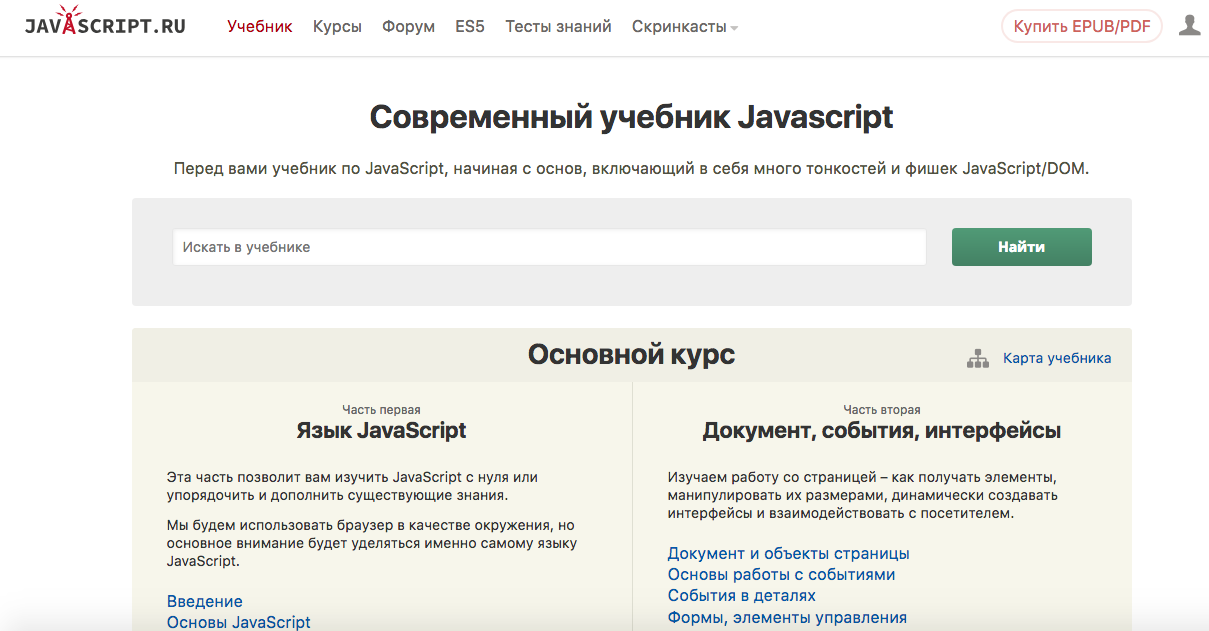This screenshot has width=1209, height=631.
Task: Open Формы, элементы управления link
Action: (x=788, y=617)
